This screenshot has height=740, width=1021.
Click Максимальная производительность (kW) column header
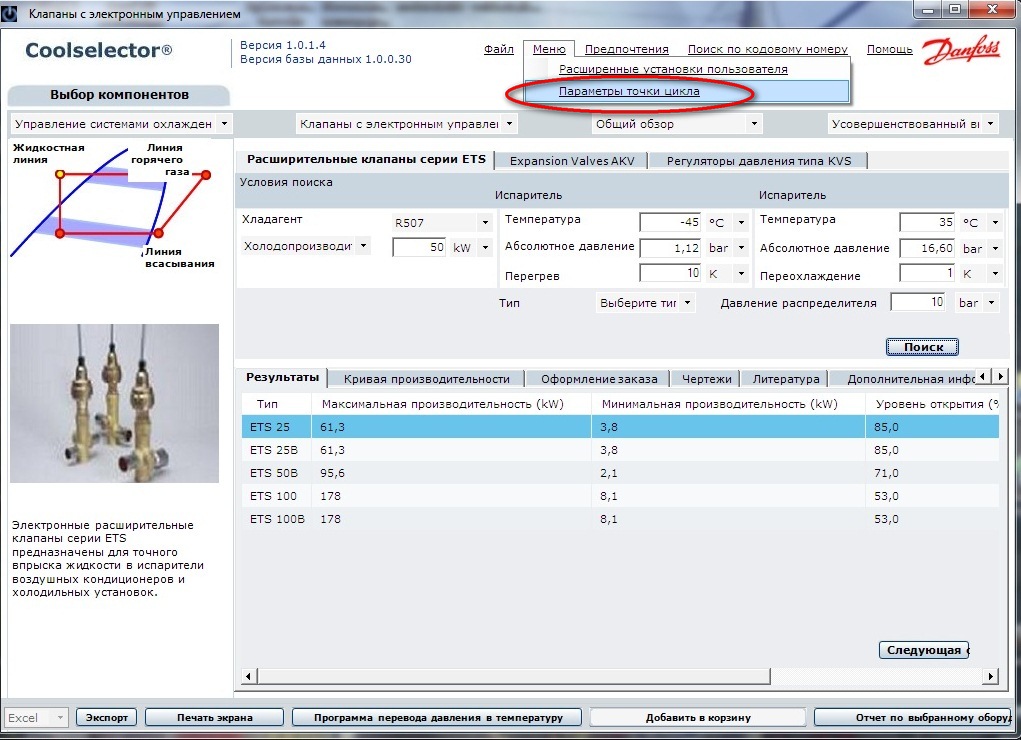point(451,404)
